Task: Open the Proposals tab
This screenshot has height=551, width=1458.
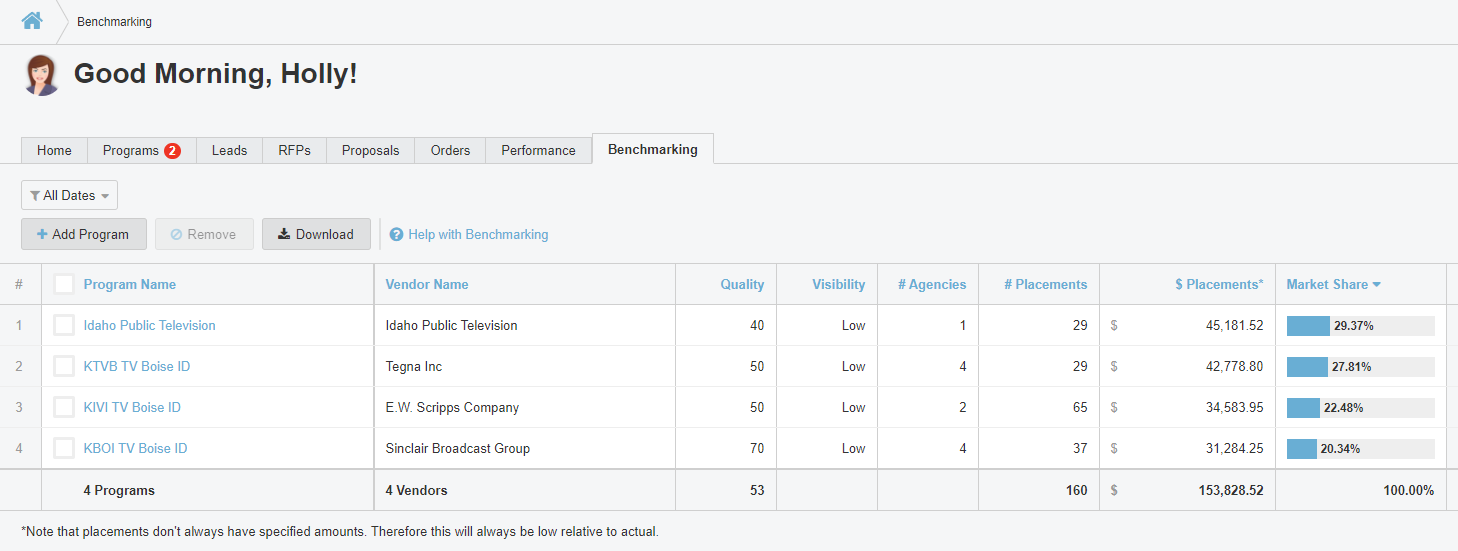Action: click(370, 150)
